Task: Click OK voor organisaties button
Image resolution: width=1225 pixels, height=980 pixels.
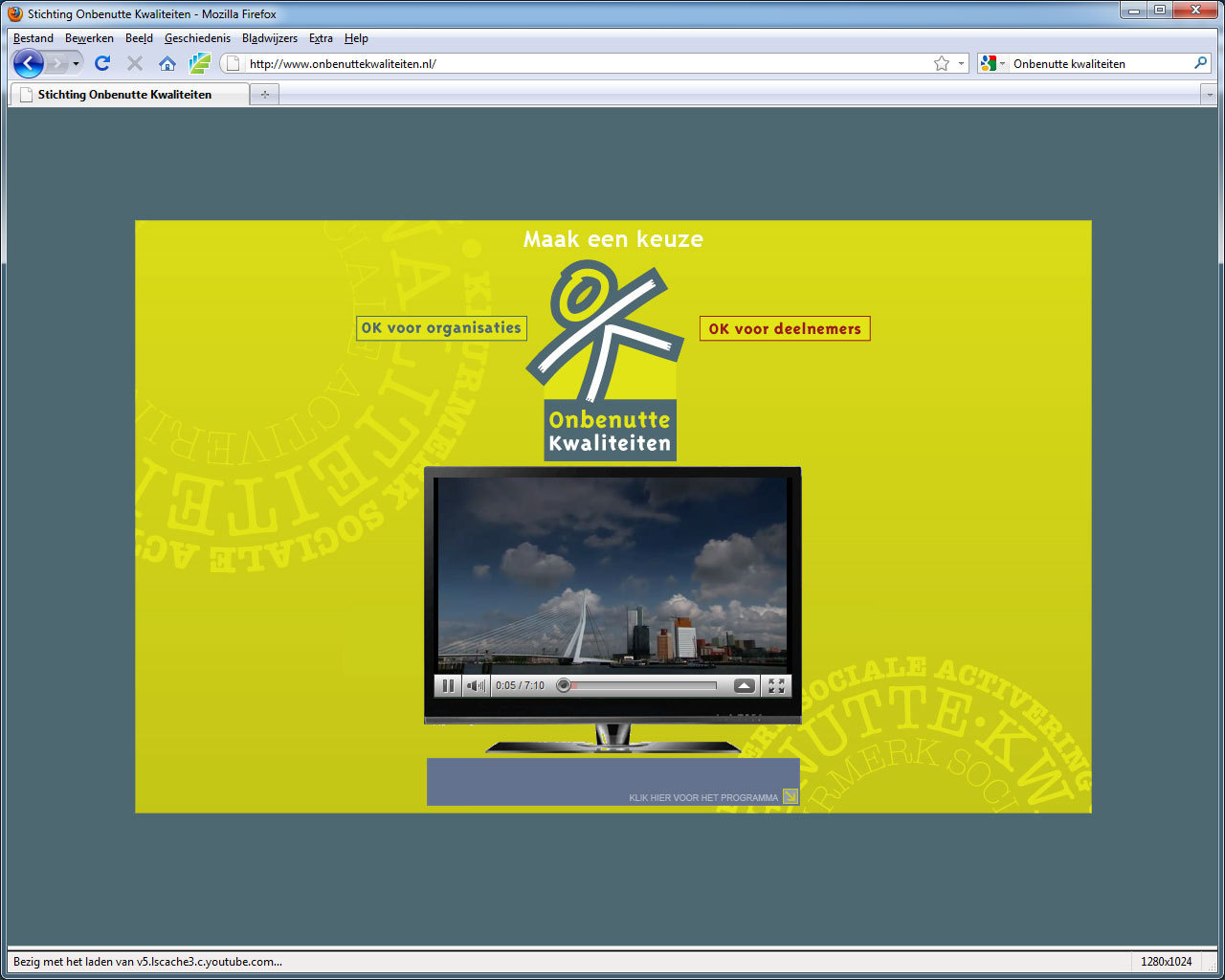Action: 441,328
